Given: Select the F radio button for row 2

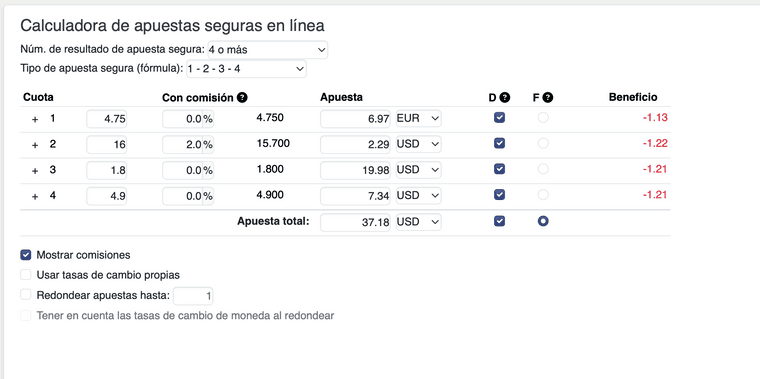Looking at the screenshot, I should (543, 143).
